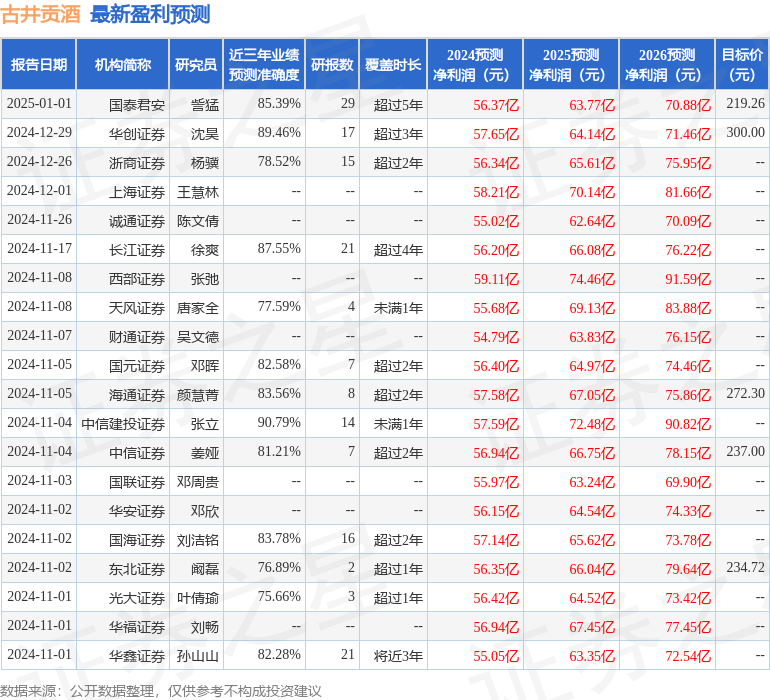
Task: Click the 报告日期 column header
Action: (39, 64)
